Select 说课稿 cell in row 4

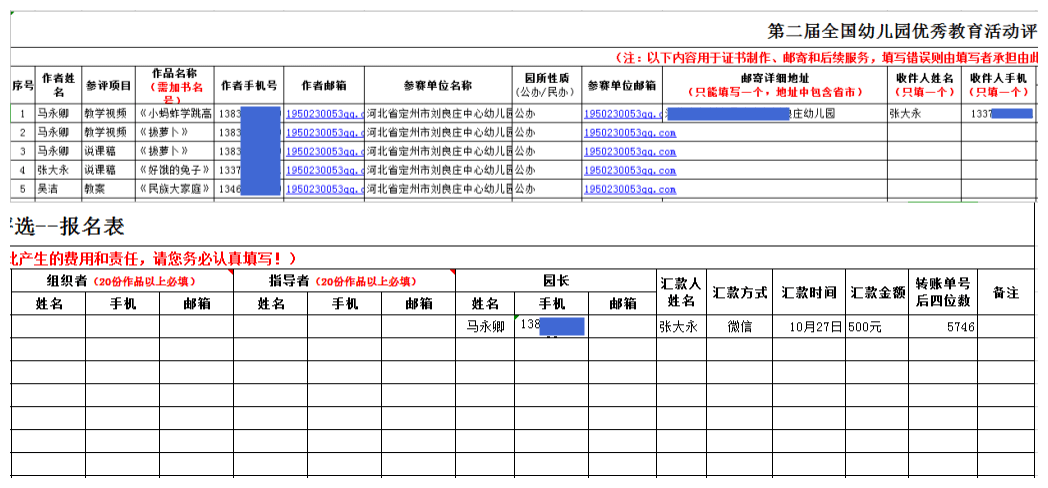click(x=108, y=170)
